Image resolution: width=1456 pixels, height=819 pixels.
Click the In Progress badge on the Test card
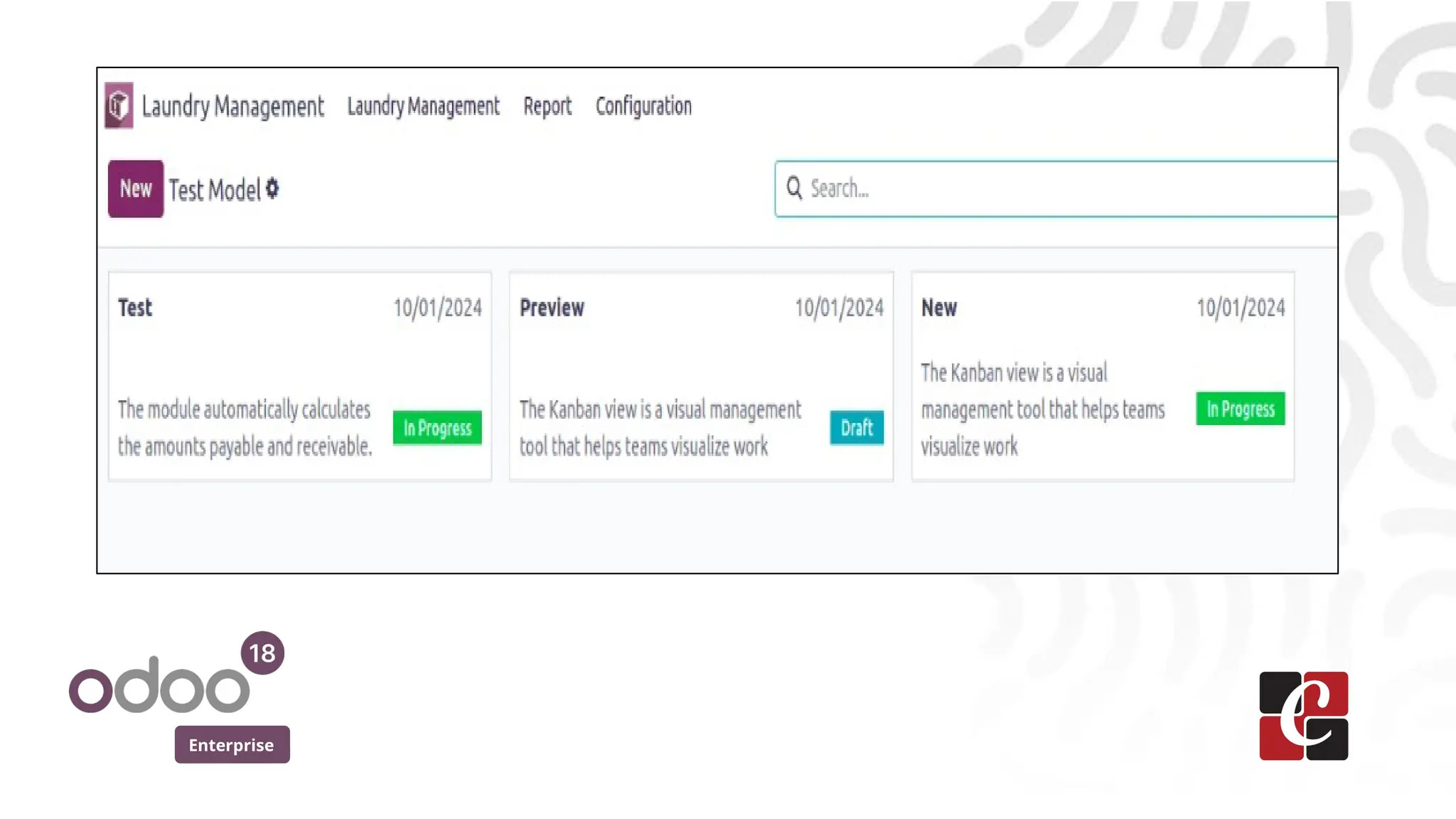[437, 428]
